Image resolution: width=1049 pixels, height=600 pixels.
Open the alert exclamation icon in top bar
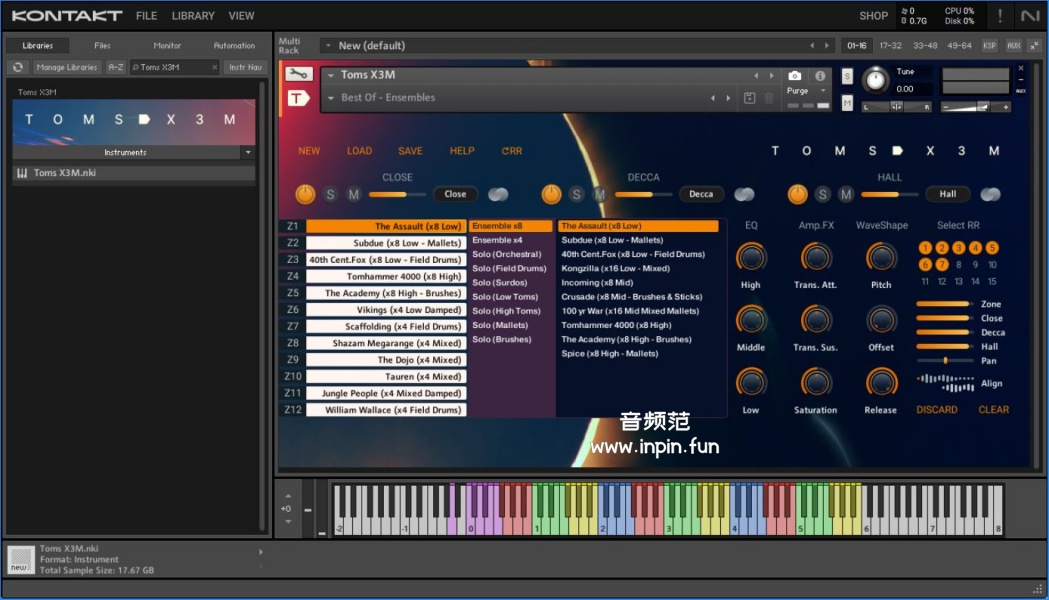click(999, 16)
